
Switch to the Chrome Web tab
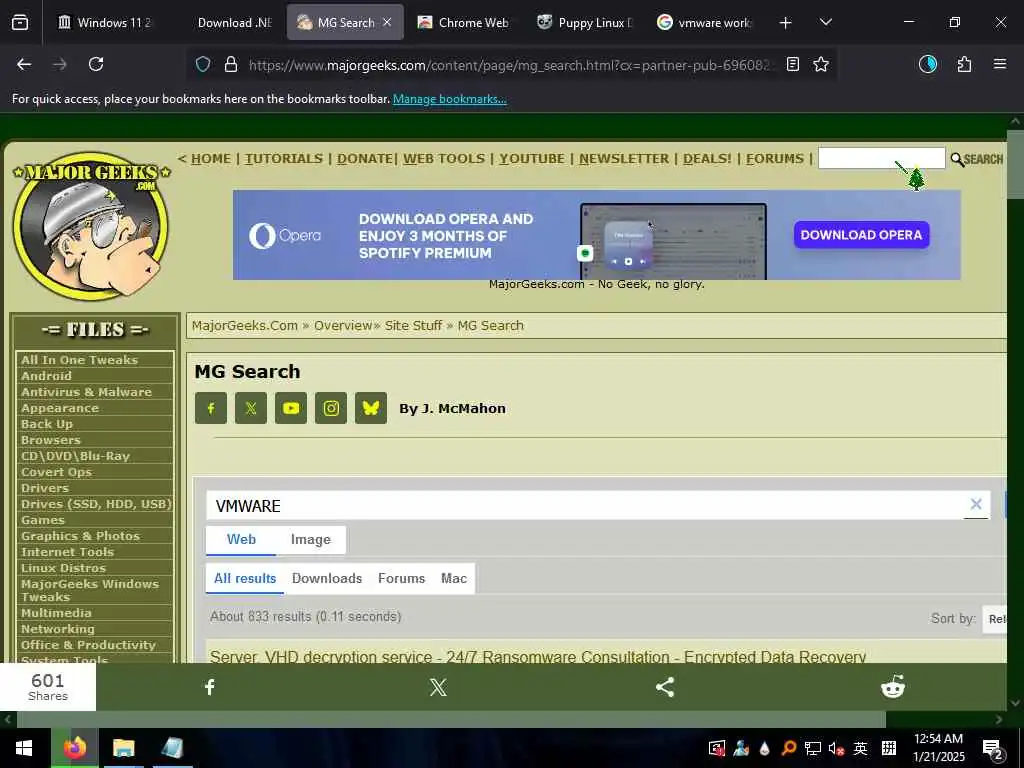point(465,23)
